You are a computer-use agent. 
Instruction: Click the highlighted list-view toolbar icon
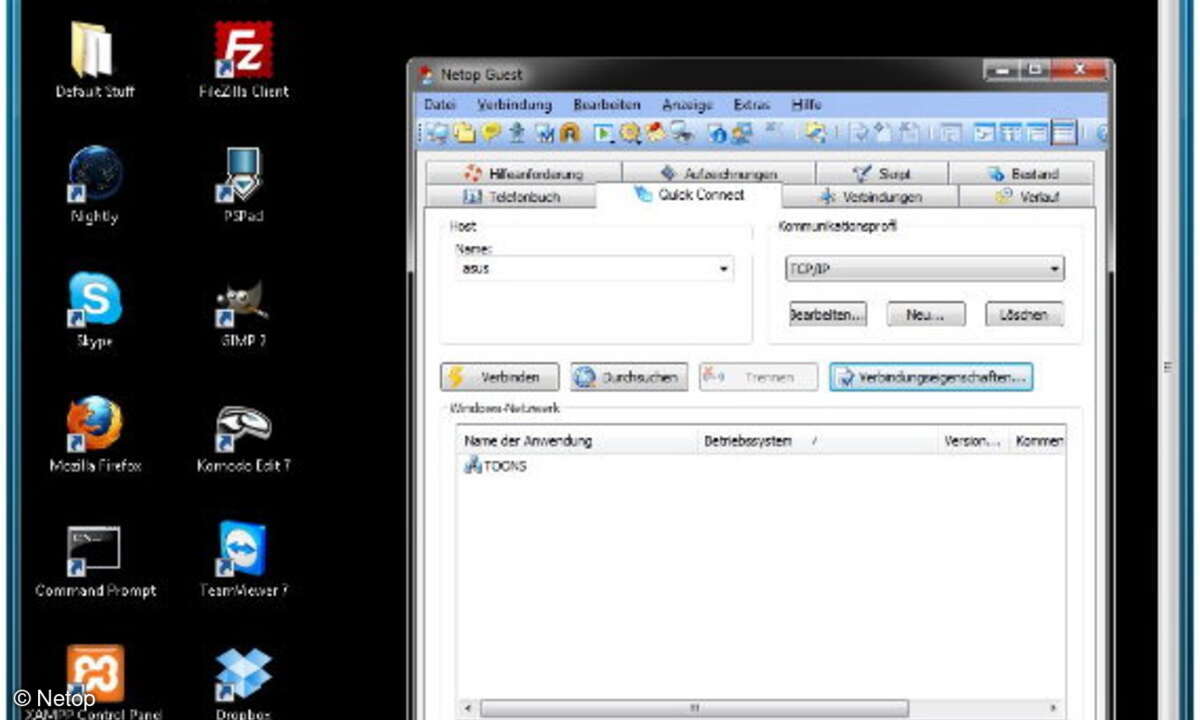pyautogui.click(x=1064, y=133)
